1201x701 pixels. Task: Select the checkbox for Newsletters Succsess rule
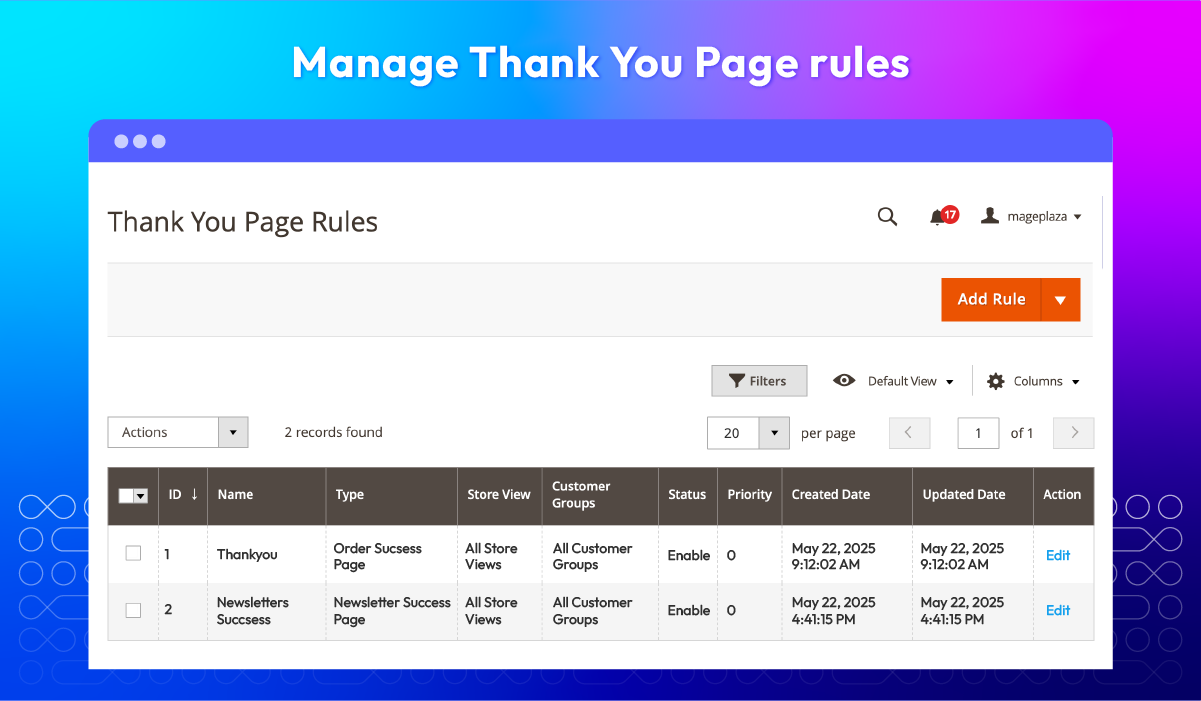(133, 610)
